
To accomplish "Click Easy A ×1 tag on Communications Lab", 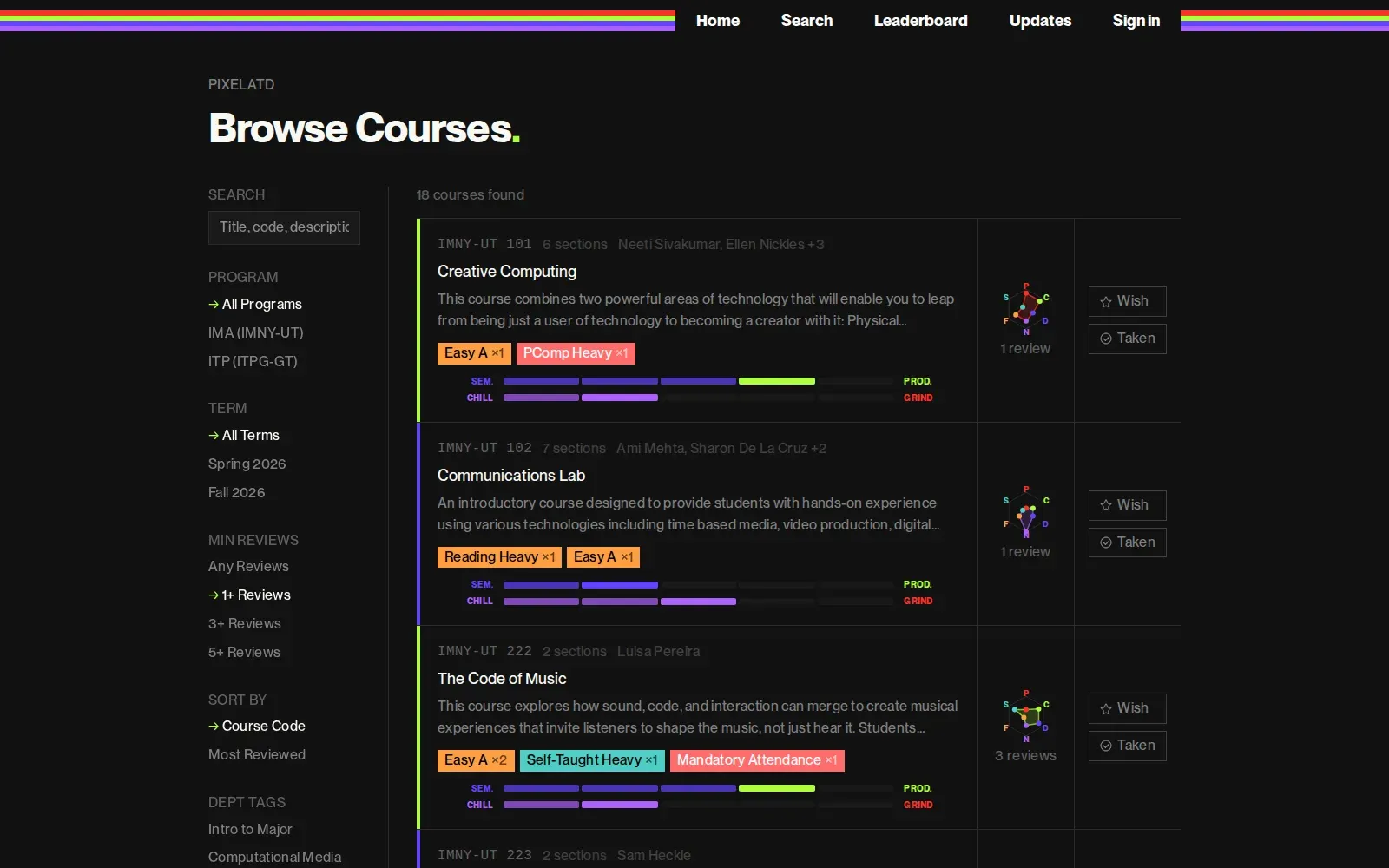I will (603, 557).
